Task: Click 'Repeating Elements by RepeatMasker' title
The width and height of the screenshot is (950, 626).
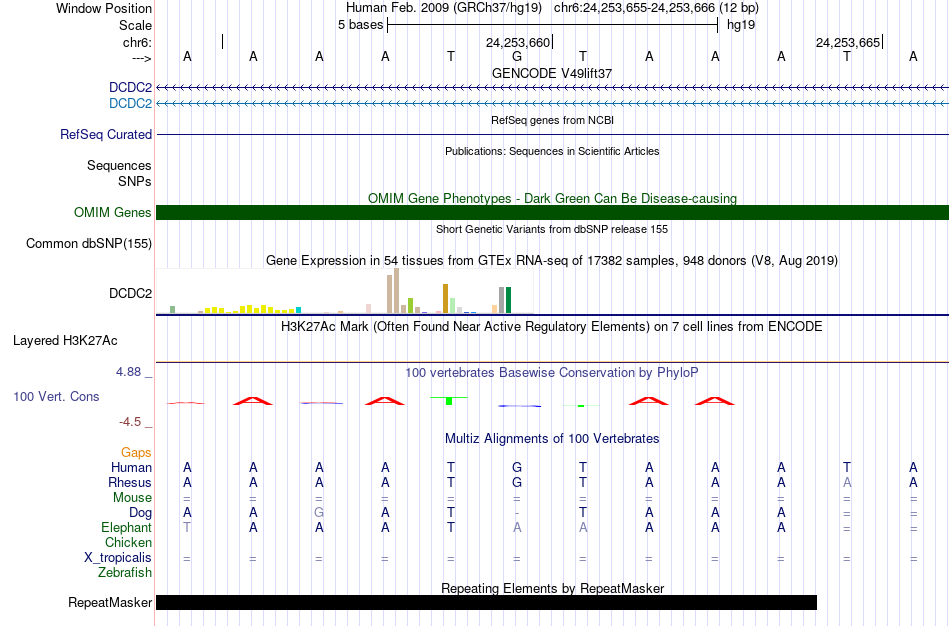Action: point(552,588)
